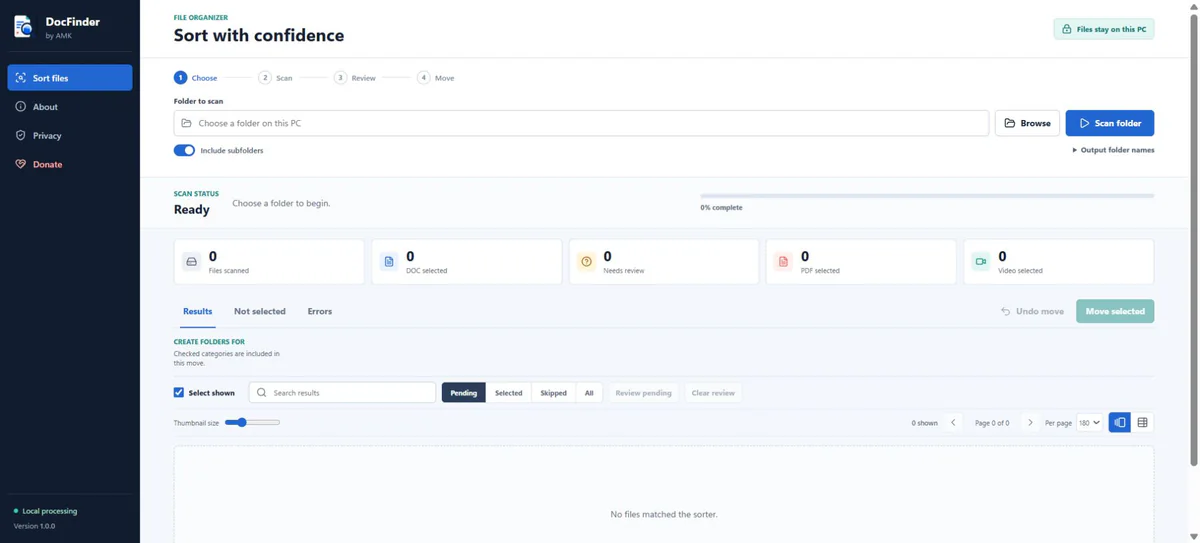
Task: Click the Search results field
Action: pos(342,393)
